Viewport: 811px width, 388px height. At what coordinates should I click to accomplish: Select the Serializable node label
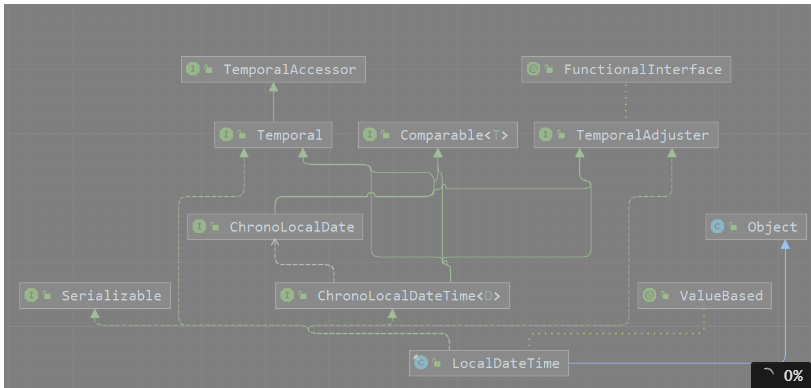[111, 295]
